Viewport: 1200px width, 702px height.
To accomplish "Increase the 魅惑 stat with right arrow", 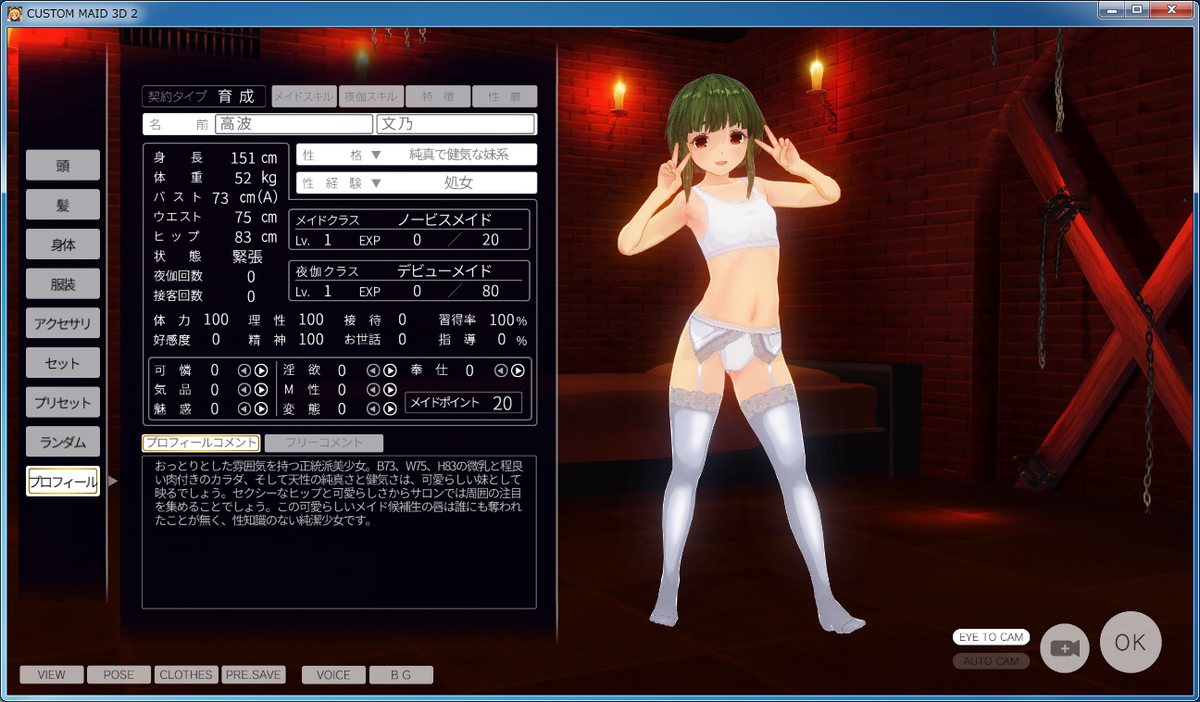I will [x=261, y=408].
